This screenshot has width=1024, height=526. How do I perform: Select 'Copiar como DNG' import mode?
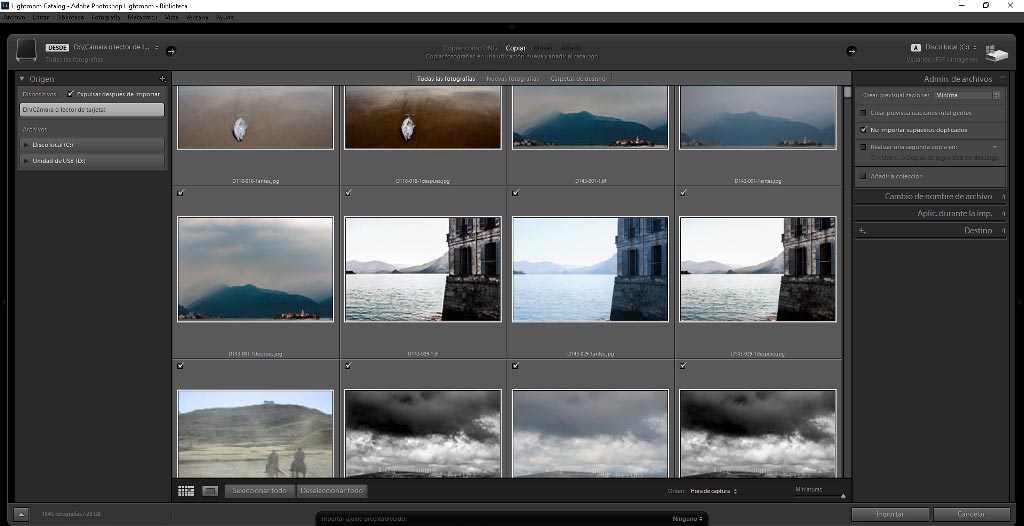(470, 48)
